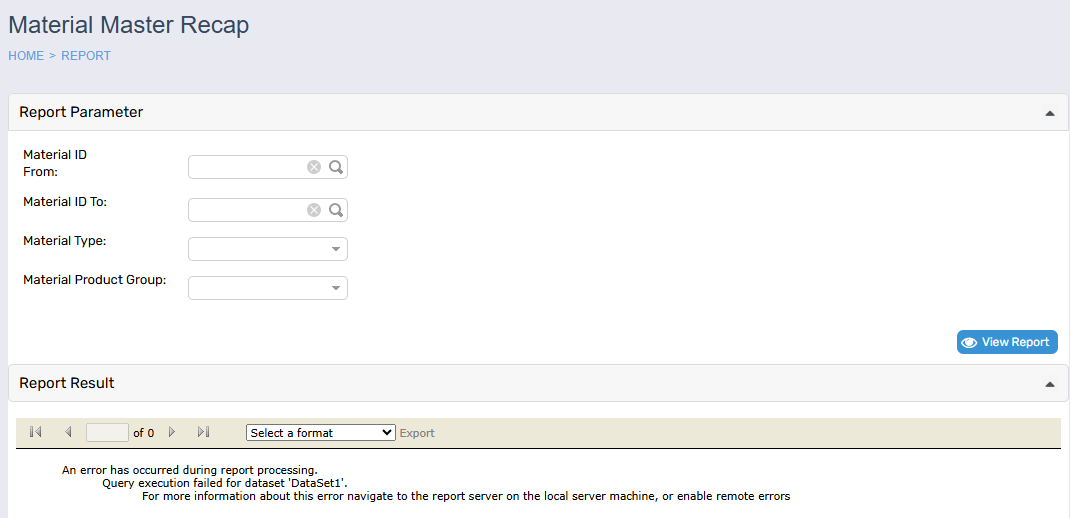Open search lookup for Material ID To
This screenshot has height=518, width=1070.
[336, 210]
